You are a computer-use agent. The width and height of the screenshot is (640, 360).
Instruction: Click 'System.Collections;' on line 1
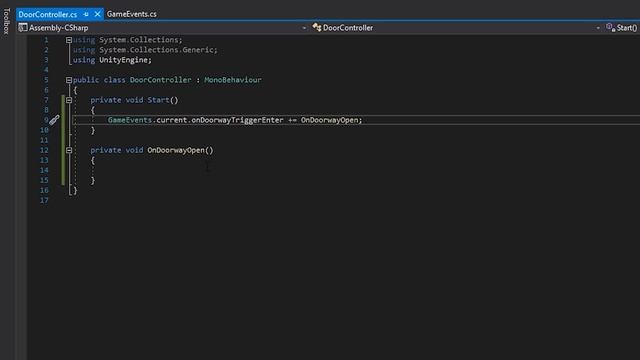[141, 40]
